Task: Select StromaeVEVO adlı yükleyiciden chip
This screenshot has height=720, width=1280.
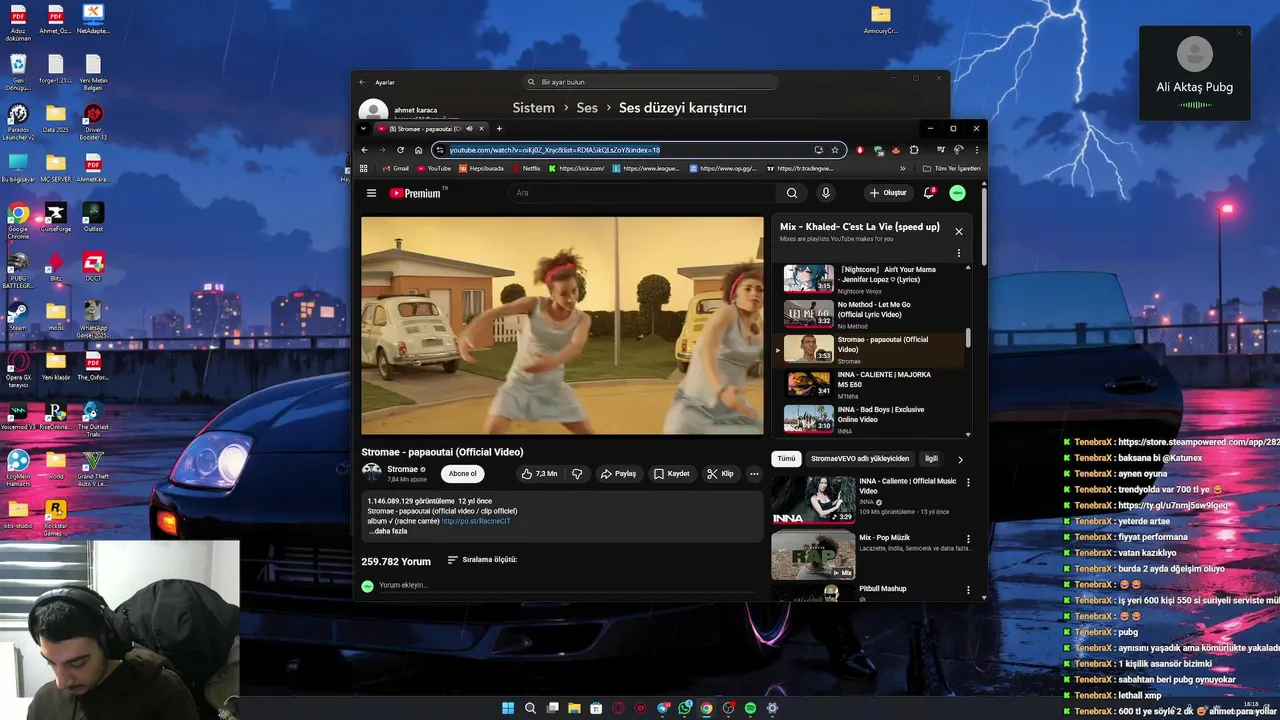Action: pyautogui.click(x=860, y=459)
